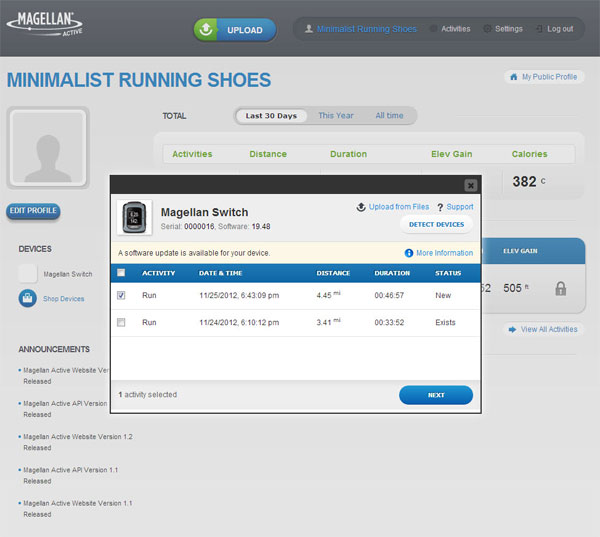The width and height of the screenshot is (600, 537).
Task: Open the Magellan Active Website Version 1.1 announcement
Action: point(78,509)
